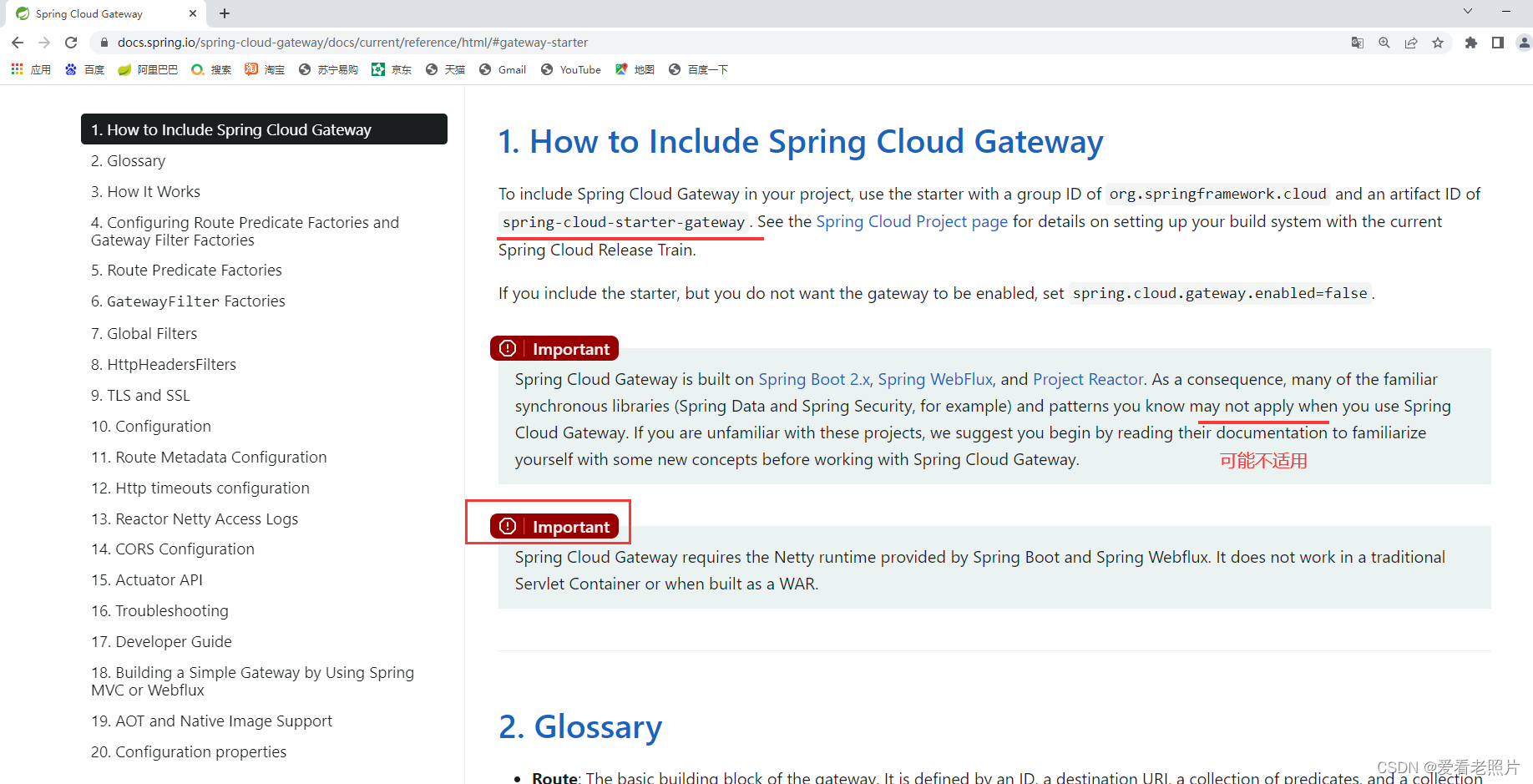Go to '3. How It Works' in sidebar

145,191
